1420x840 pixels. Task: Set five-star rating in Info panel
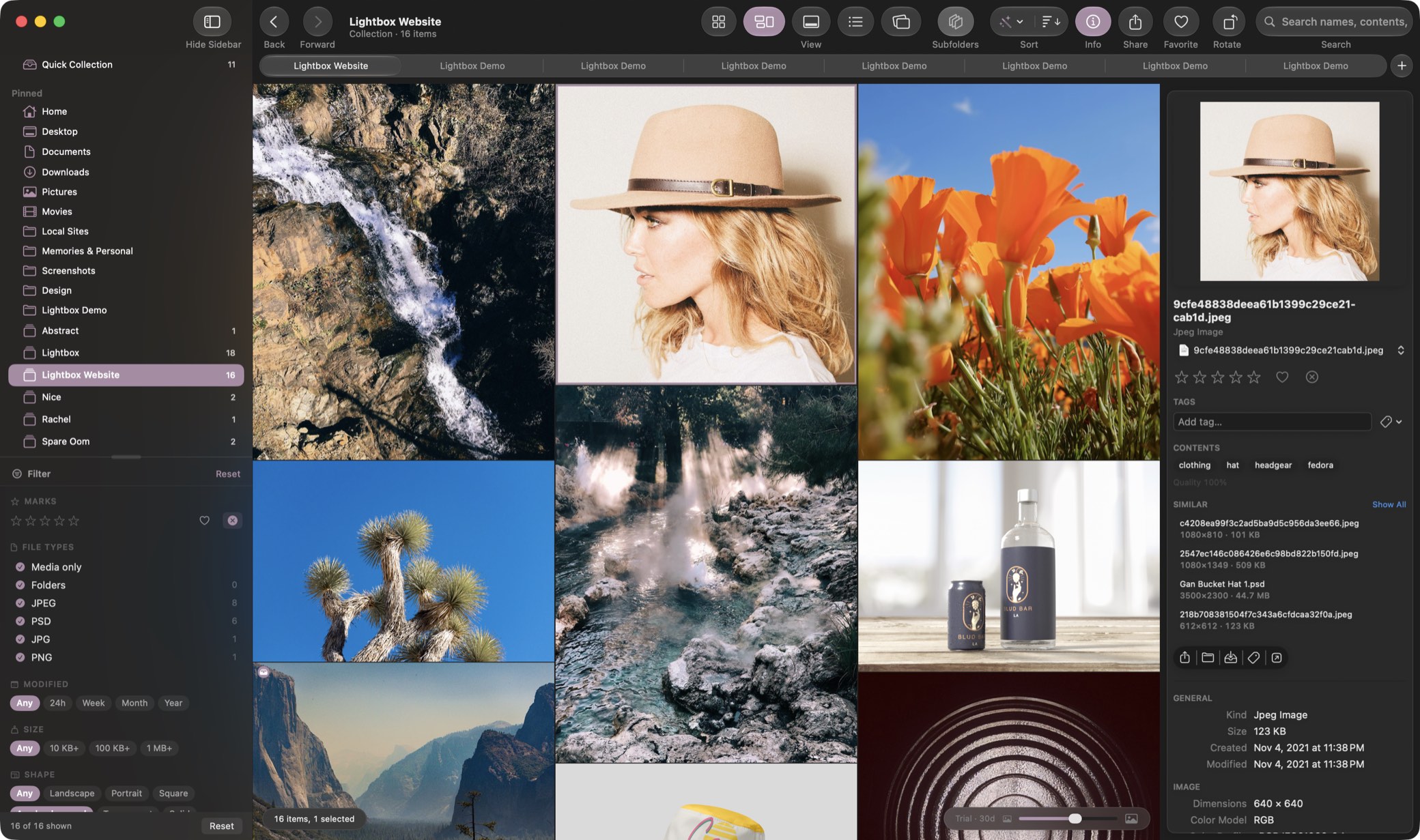click(1253, 377)
